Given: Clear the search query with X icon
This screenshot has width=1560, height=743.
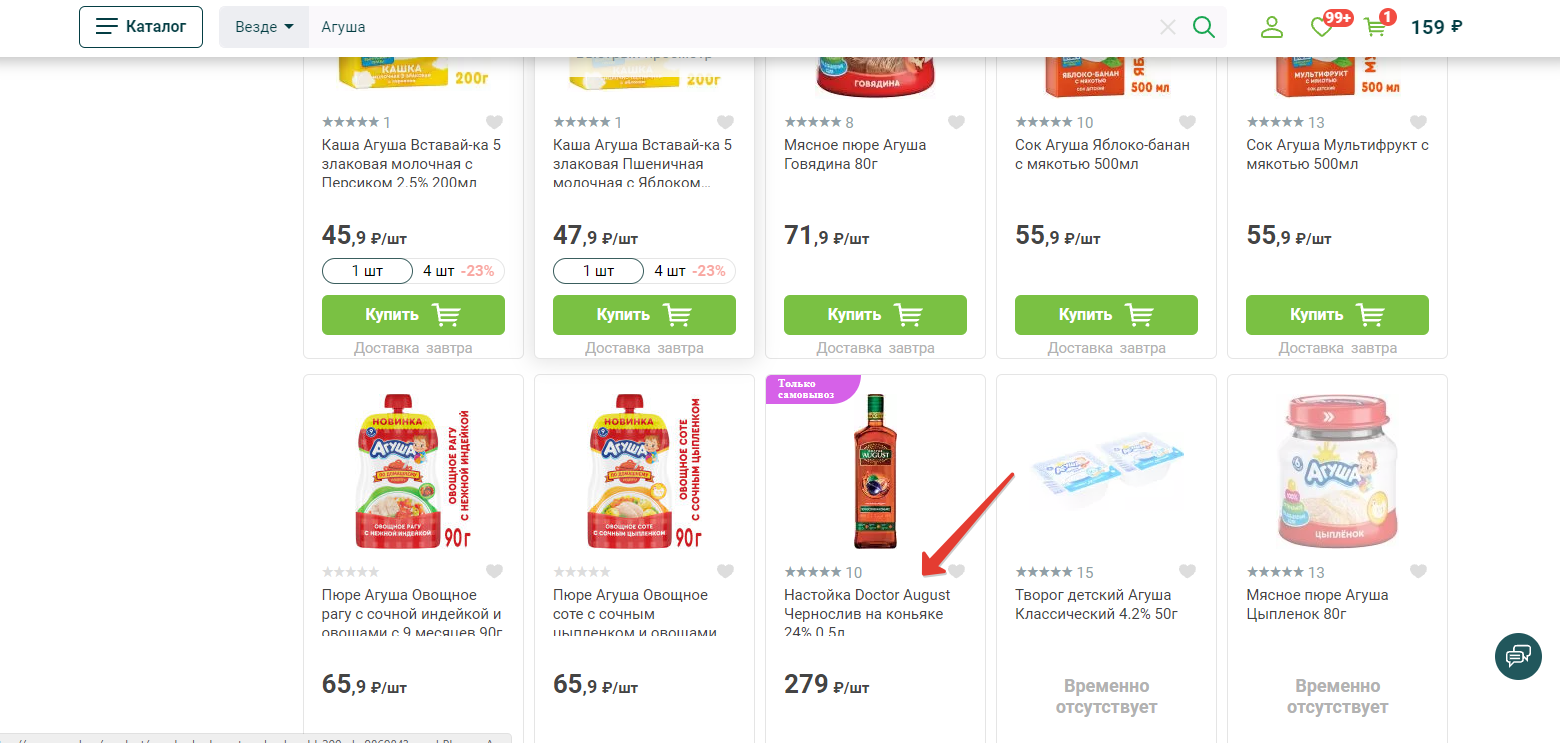Looking at the screenshot, I should pos(1167,27).
